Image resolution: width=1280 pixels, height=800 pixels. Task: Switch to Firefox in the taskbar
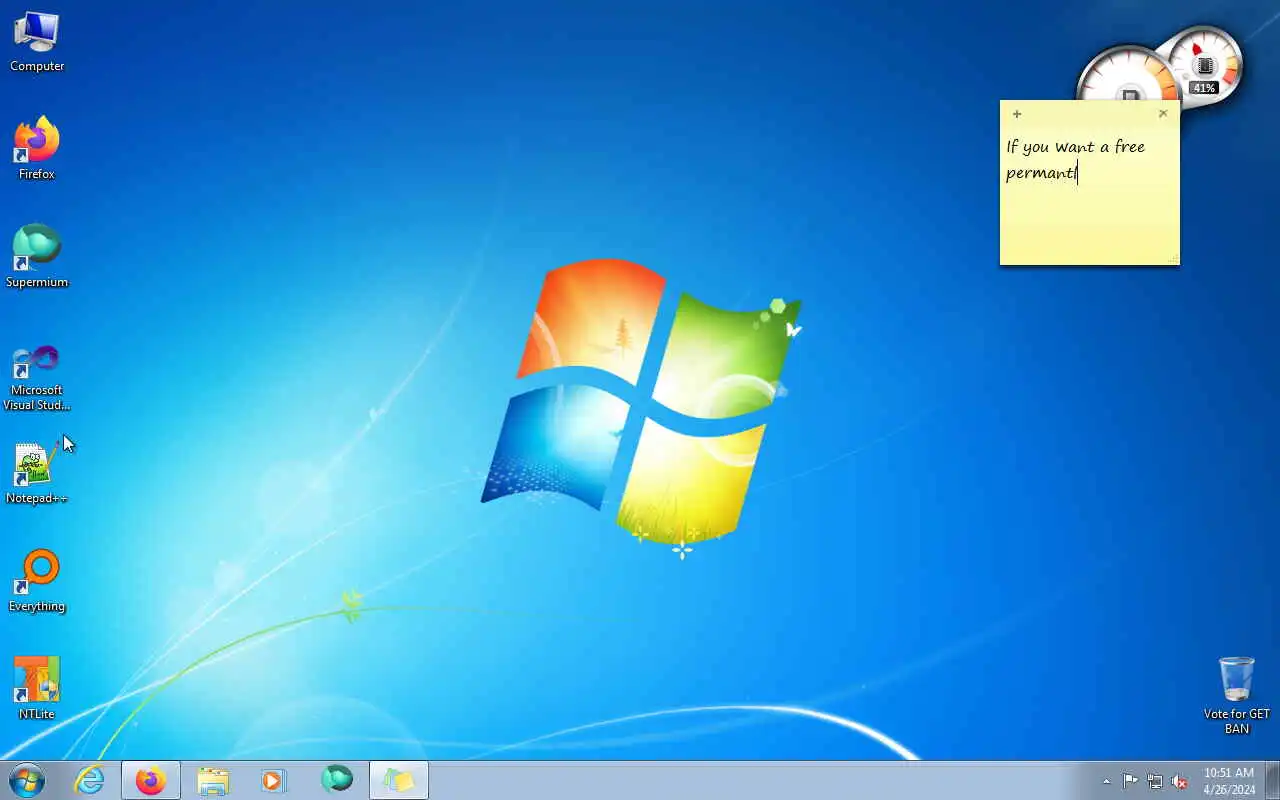151,780
